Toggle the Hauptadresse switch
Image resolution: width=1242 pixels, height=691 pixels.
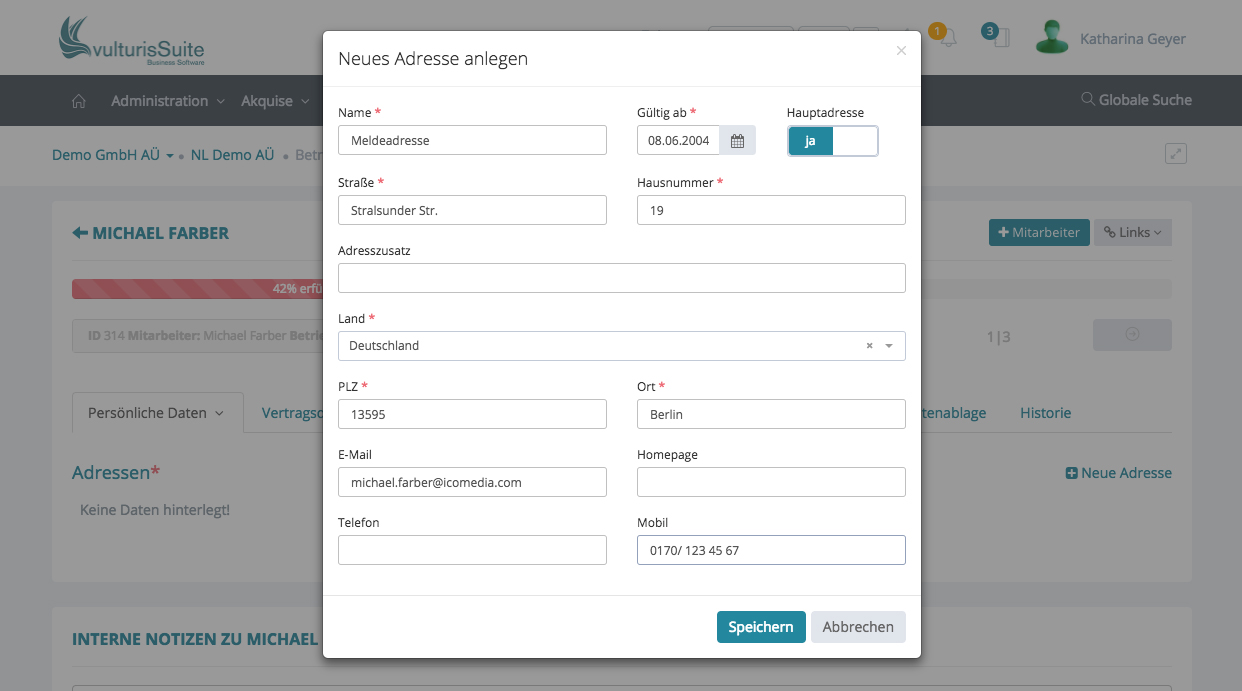(832, 141)
